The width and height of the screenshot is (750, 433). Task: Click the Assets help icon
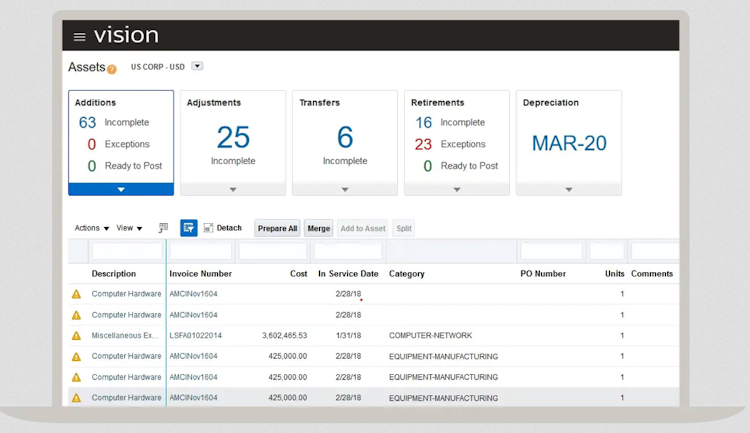click(x=112, y=69)
